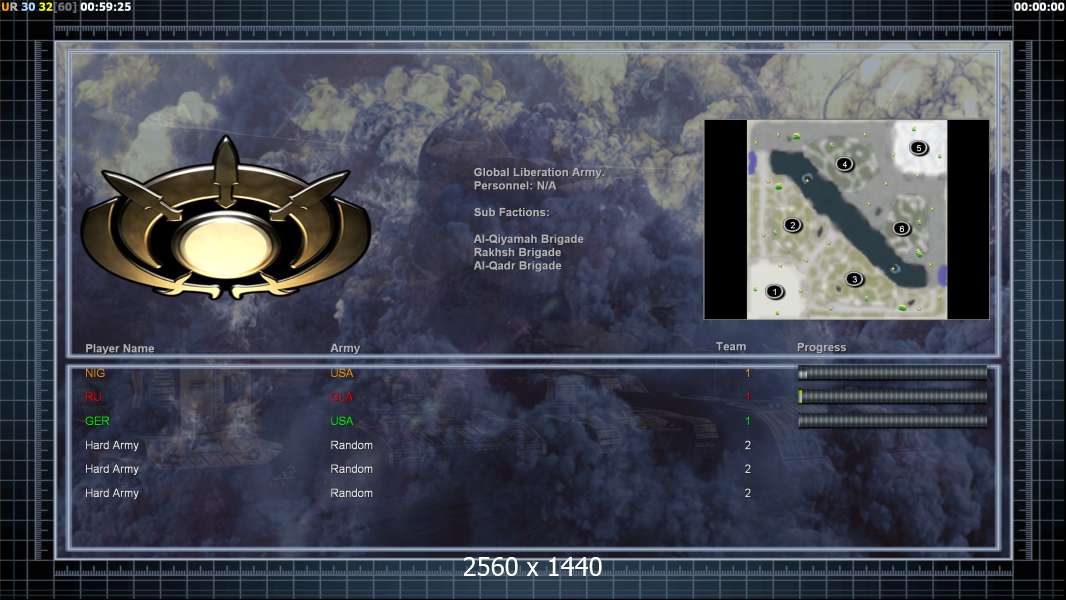The image size is (1066, 600).
Task: Click Al-Qadr Brigade sub faction text
Action: pyautogui.click(x=517, y=266)
